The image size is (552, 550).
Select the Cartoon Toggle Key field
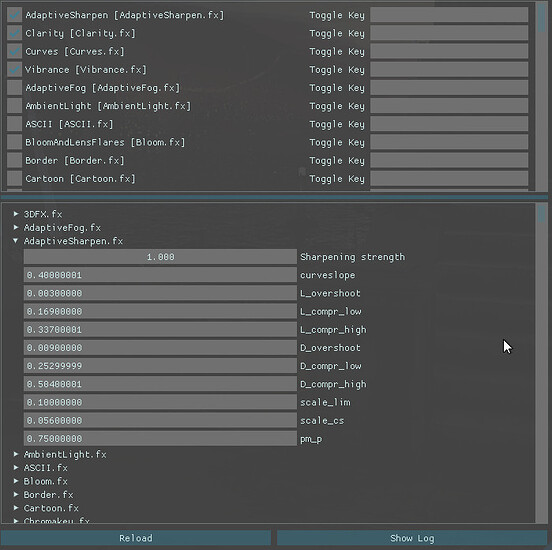[x=449, y=179]
